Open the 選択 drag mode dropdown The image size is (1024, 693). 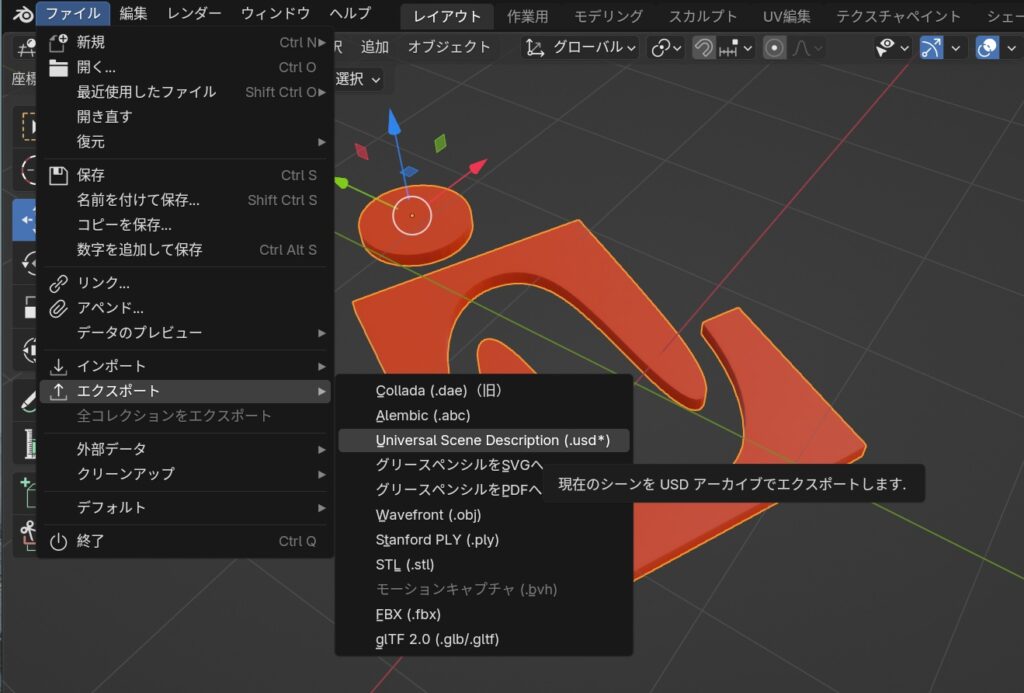[x=358, y=79]
